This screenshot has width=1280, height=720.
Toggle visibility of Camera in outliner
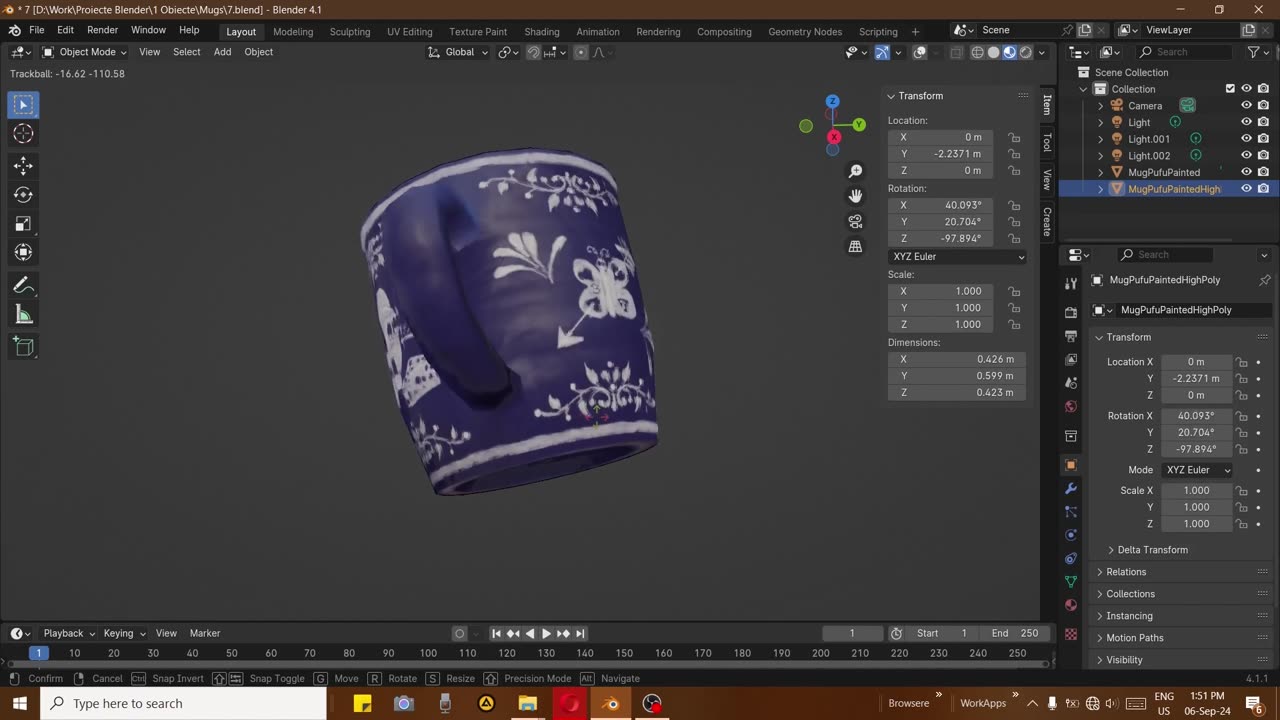tap(1247, 105)
